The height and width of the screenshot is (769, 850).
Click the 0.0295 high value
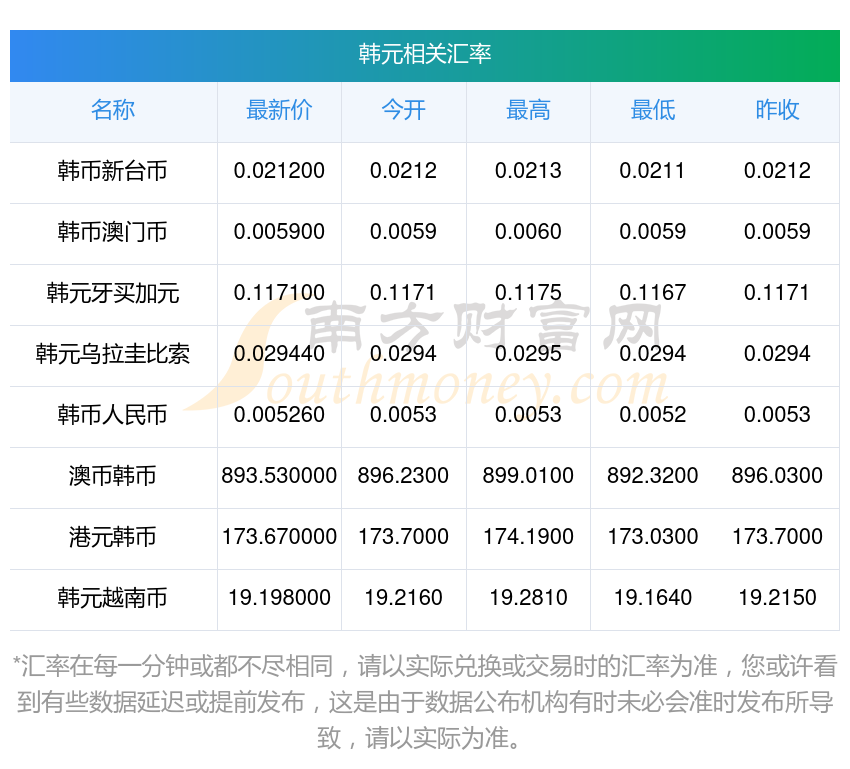pos(528,353)
